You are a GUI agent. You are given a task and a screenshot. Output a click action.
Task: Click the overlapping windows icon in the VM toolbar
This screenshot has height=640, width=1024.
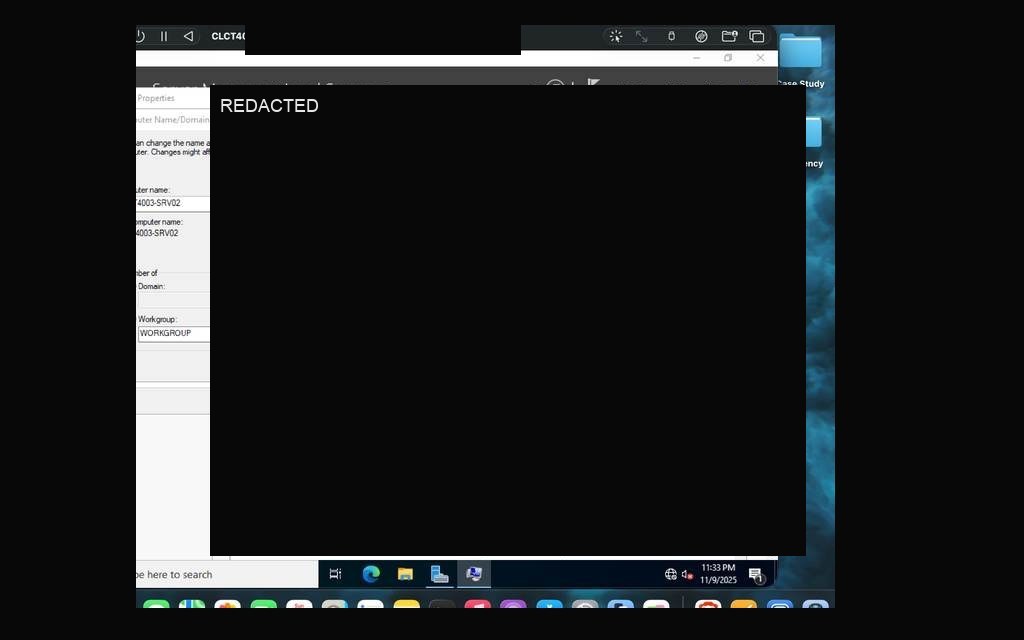[756, 37]
